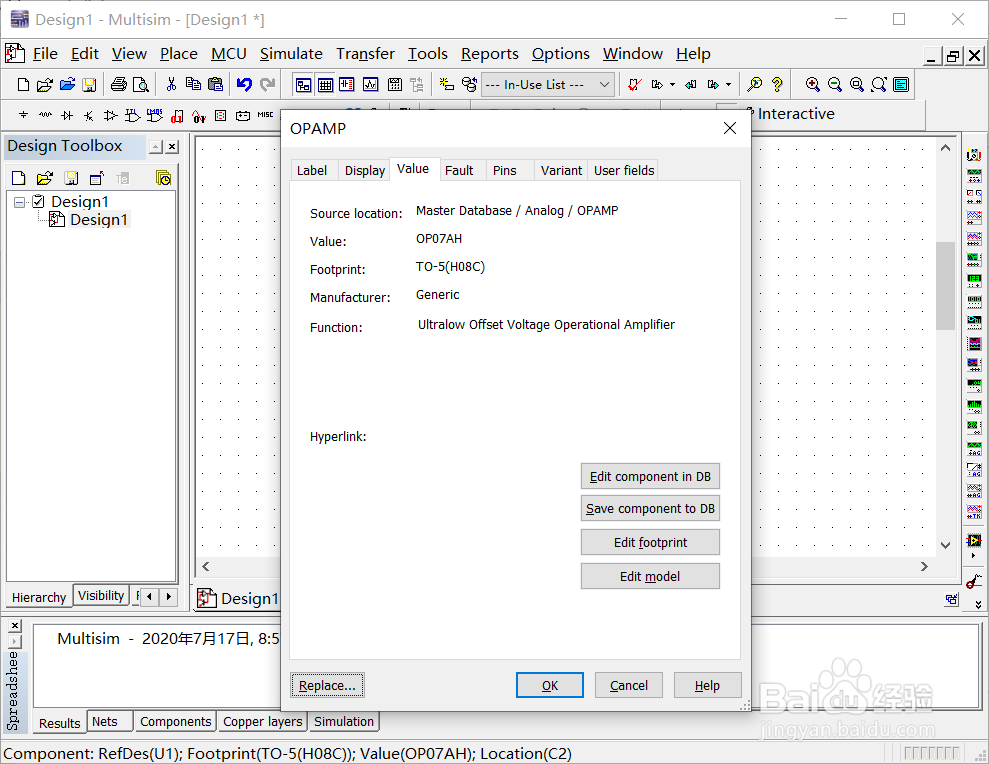Place a basic resistor component
Image resolution: width=989 pixels, height=764 pixels.
[x=45, y=115]
